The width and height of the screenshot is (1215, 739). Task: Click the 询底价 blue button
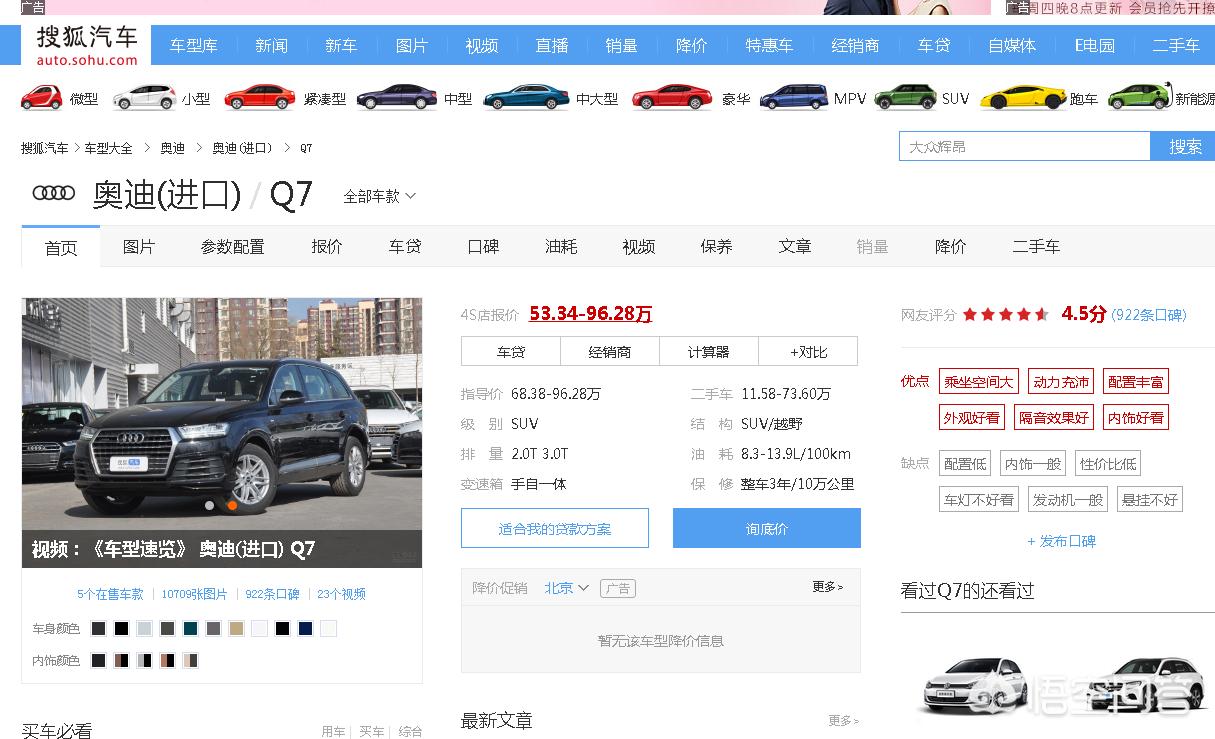point(766,528)
